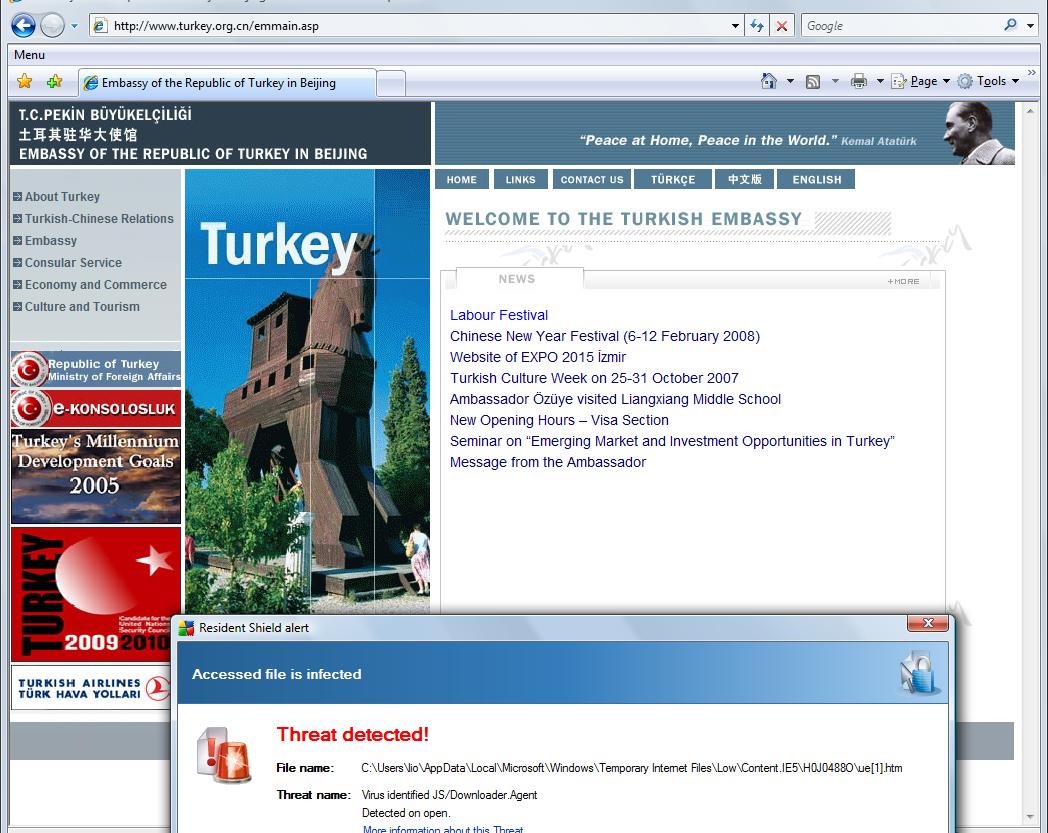Screen dimensions: 1048x833
Task: Click the search magnifier icon
Action: 1011,25
